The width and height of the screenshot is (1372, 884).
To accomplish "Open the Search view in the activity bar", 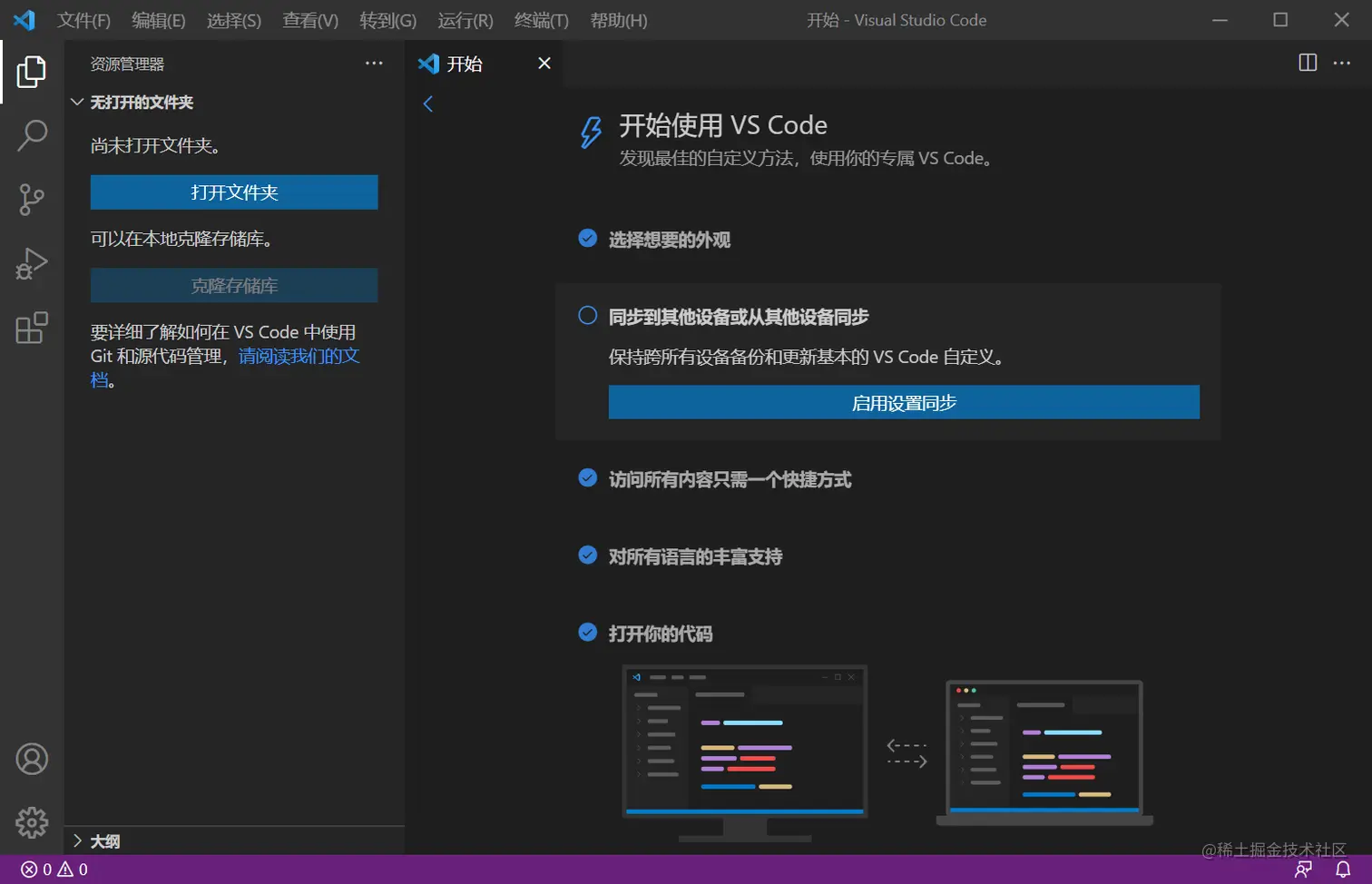I will [32, 134].
